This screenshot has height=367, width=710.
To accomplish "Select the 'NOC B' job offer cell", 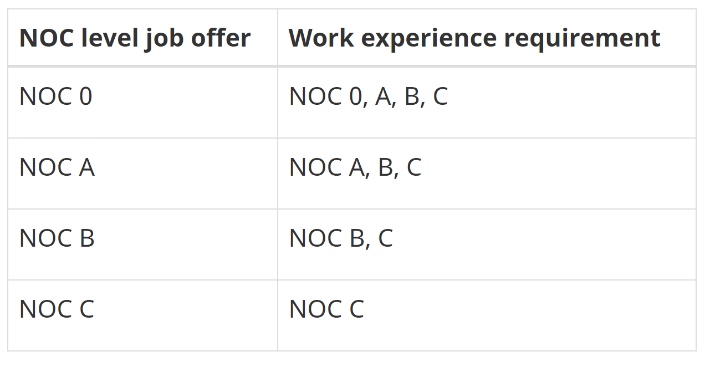I will (x=142, y=244).
